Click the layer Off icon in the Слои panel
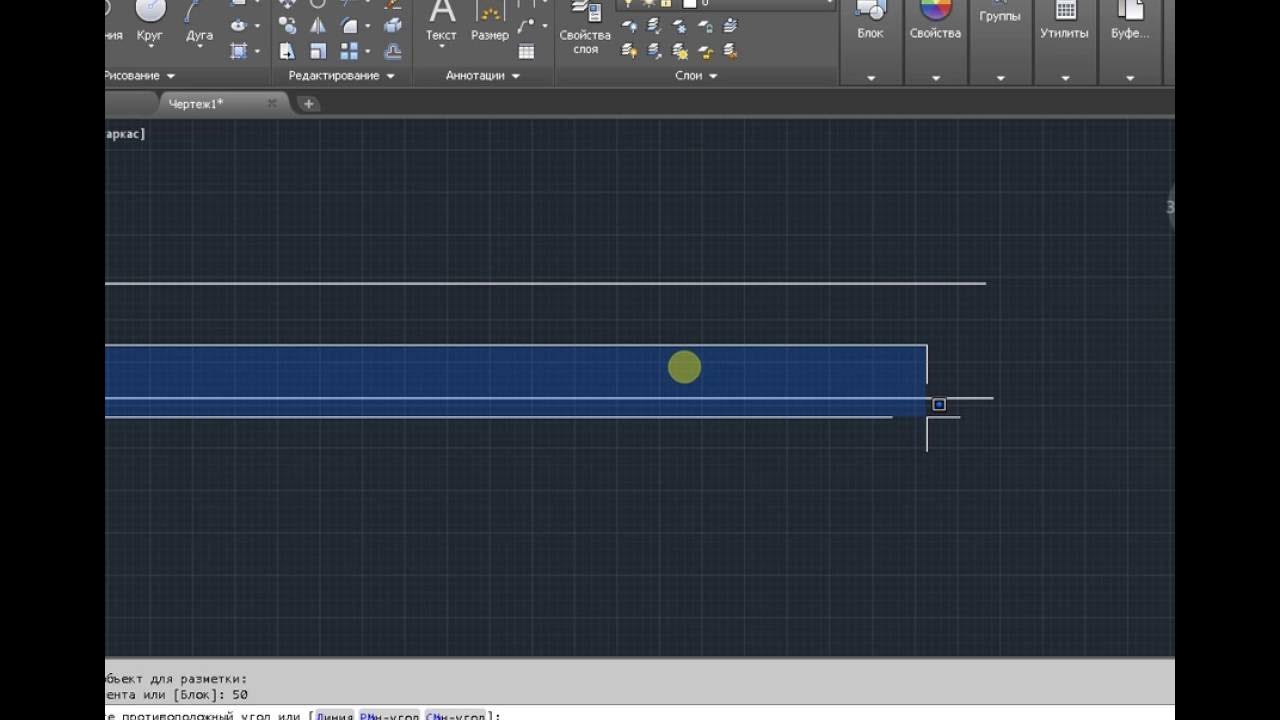This screenshot has height=720, width=1280. click(628, 27)
